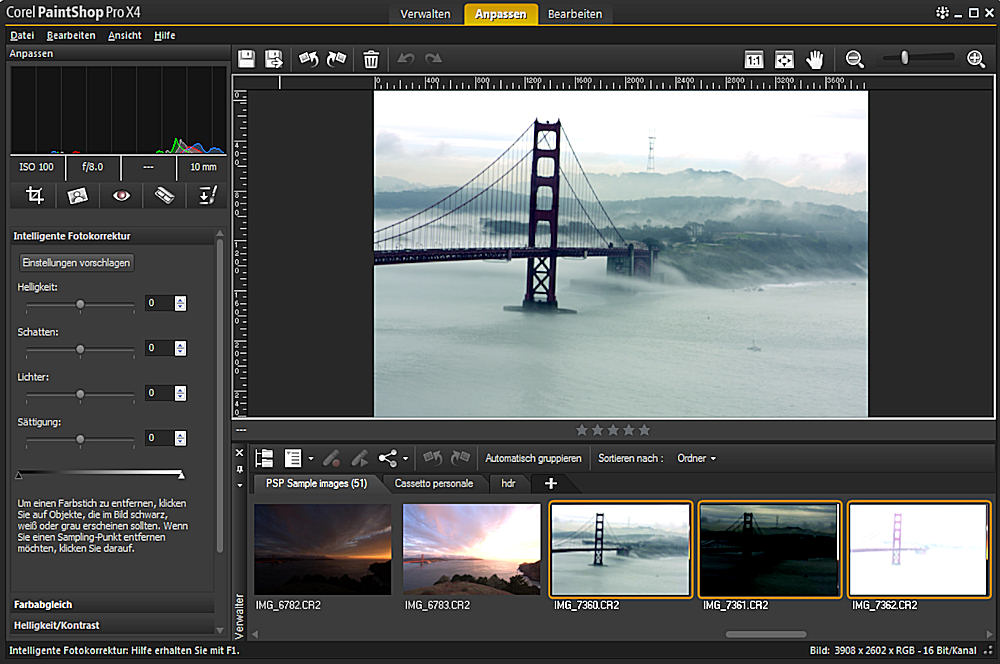Click Einstellungen vorschlagen button
Screen dimensions: 1000x664
[x=76, y=262]
